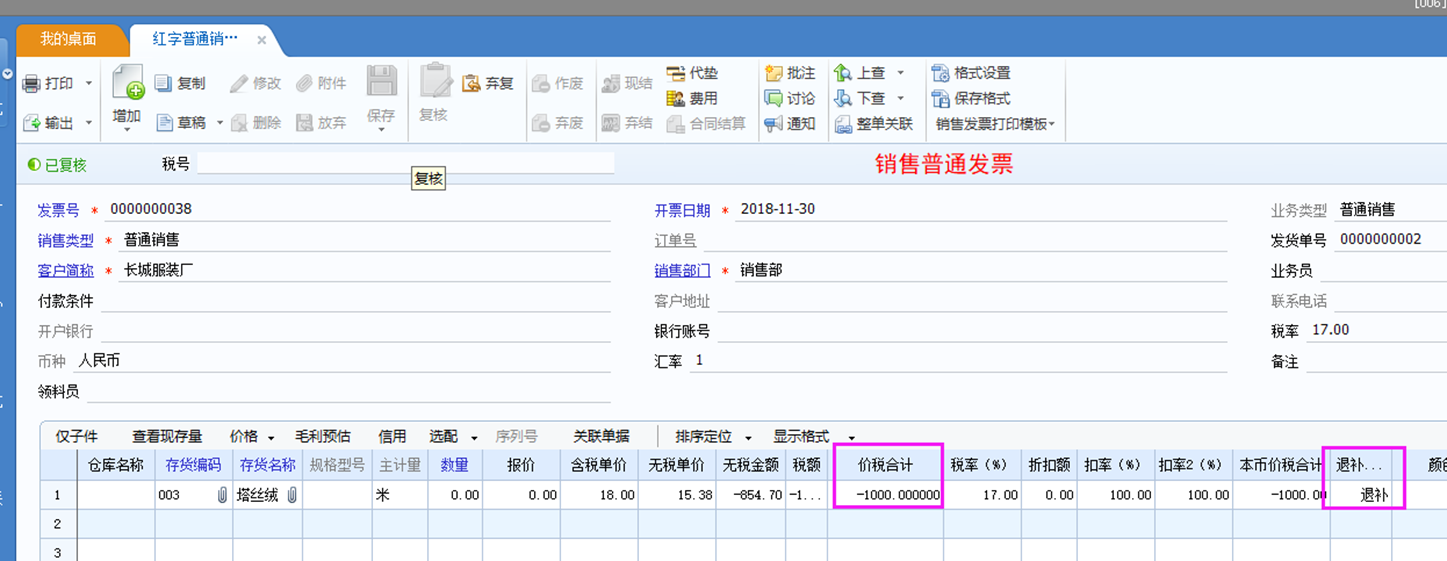Click the 代垫 advance payment icon

pyautogui.click(x=676, y=73)
